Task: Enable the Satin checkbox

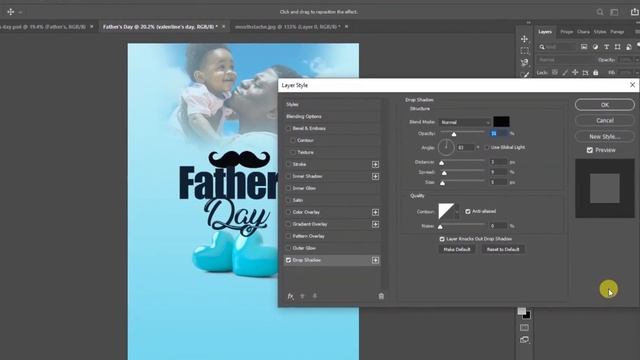Action: [x=289, y=200]
